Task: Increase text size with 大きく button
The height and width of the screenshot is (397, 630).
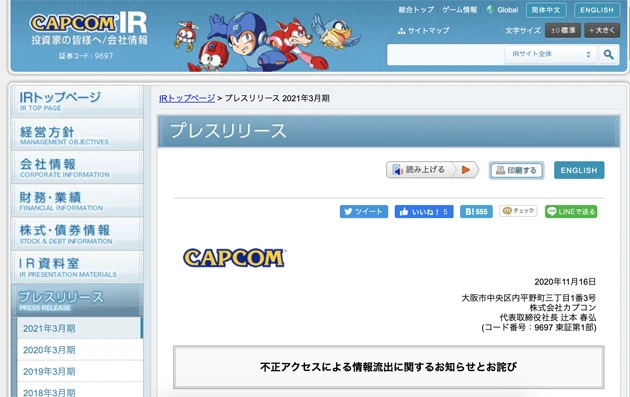Action: [x=601, y=30]
